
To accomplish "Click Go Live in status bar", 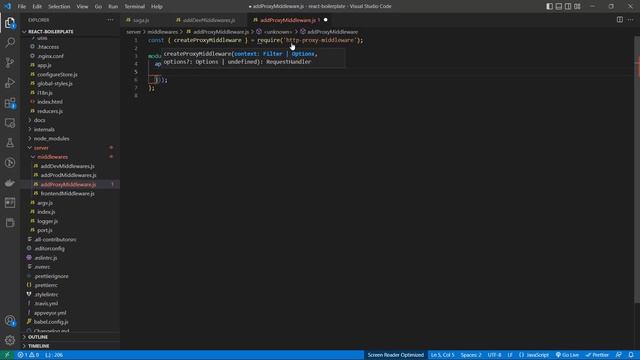I will (x=567, y=355).
